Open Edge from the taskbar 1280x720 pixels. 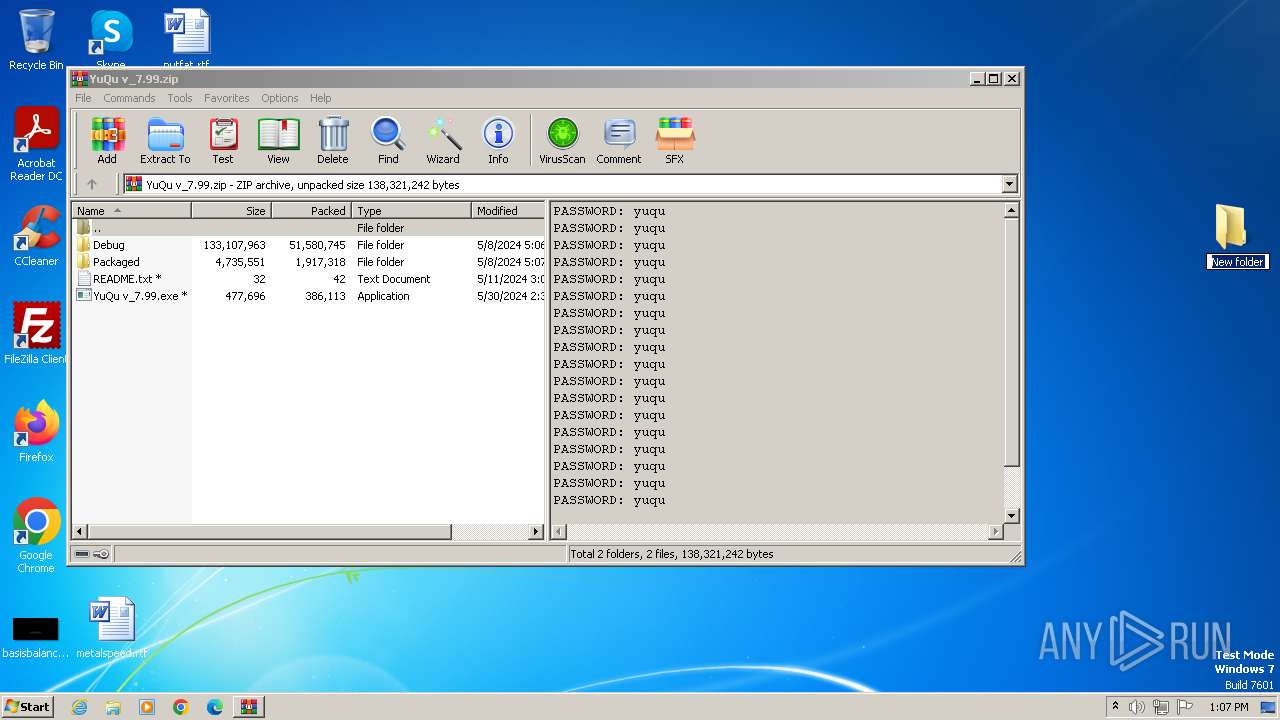pyautogui.click(x=215, y=707)
